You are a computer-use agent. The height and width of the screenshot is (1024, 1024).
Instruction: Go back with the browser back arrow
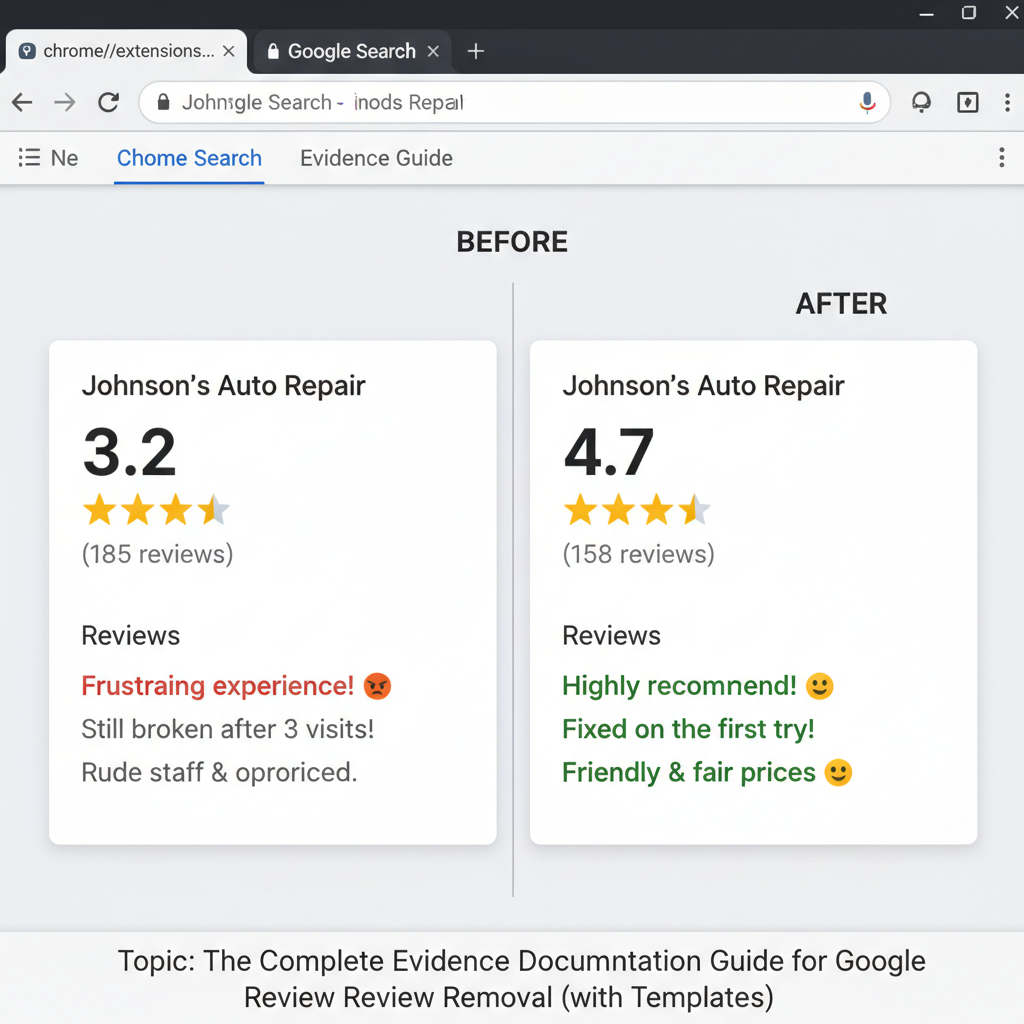(22, 103)
